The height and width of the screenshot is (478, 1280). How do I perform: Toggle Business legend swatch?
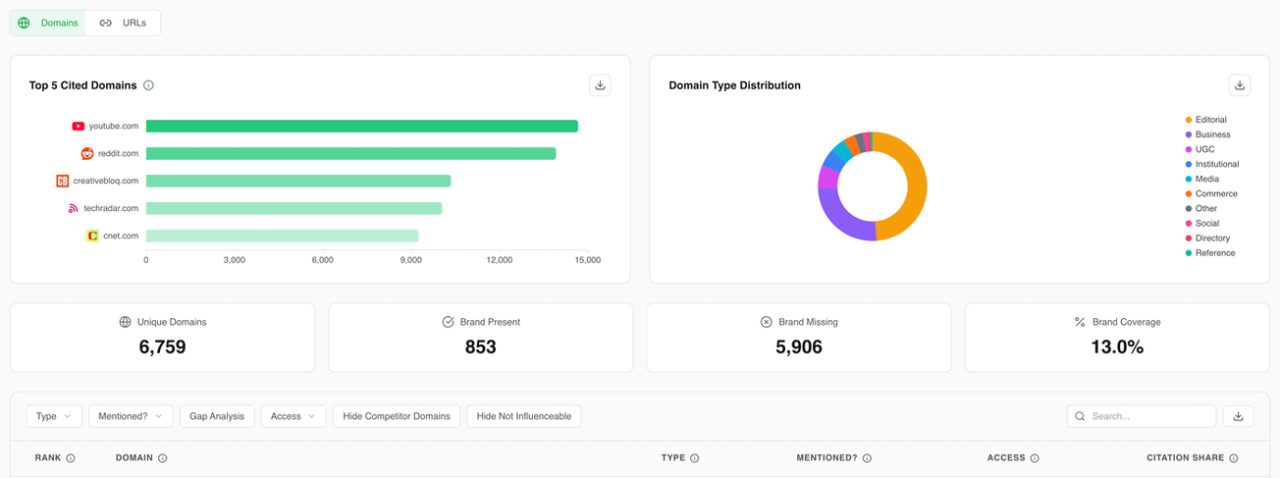coord(1188,135)
